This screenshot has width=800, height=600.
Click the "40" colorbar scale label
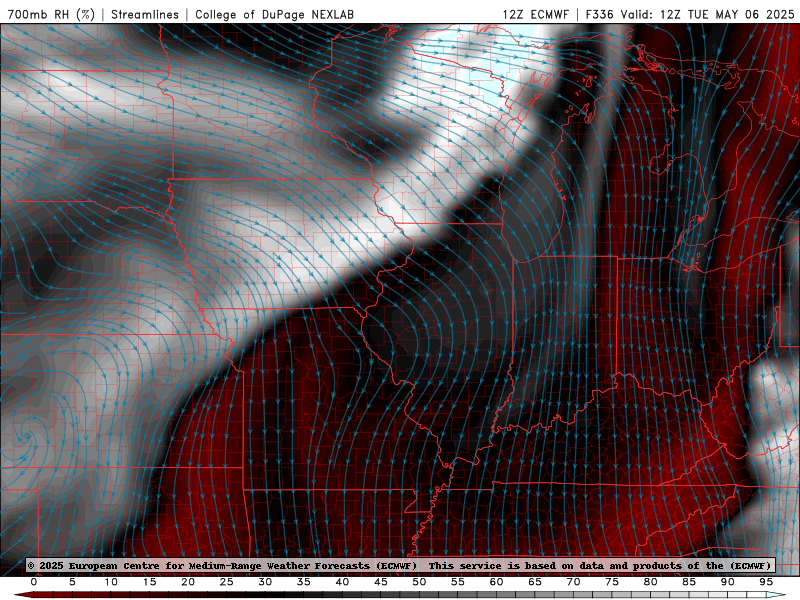(342, 582)
